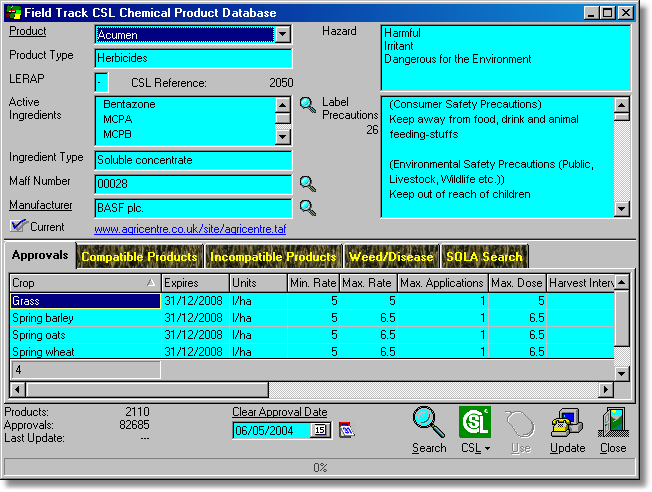Click the Close door icon

(x=613, y=422)
